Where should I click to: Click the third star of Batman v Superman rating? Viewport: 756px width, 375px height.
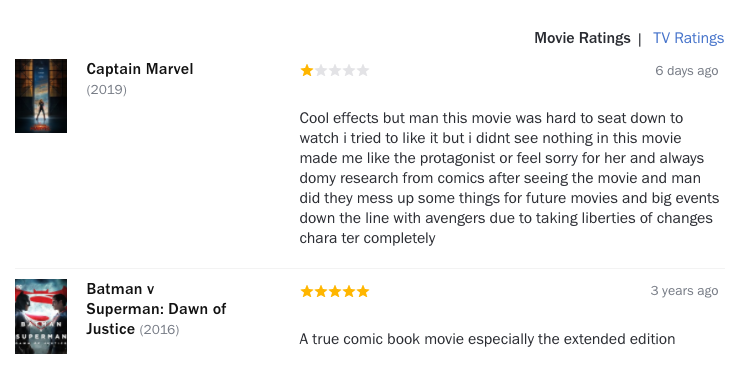(335, 291)
